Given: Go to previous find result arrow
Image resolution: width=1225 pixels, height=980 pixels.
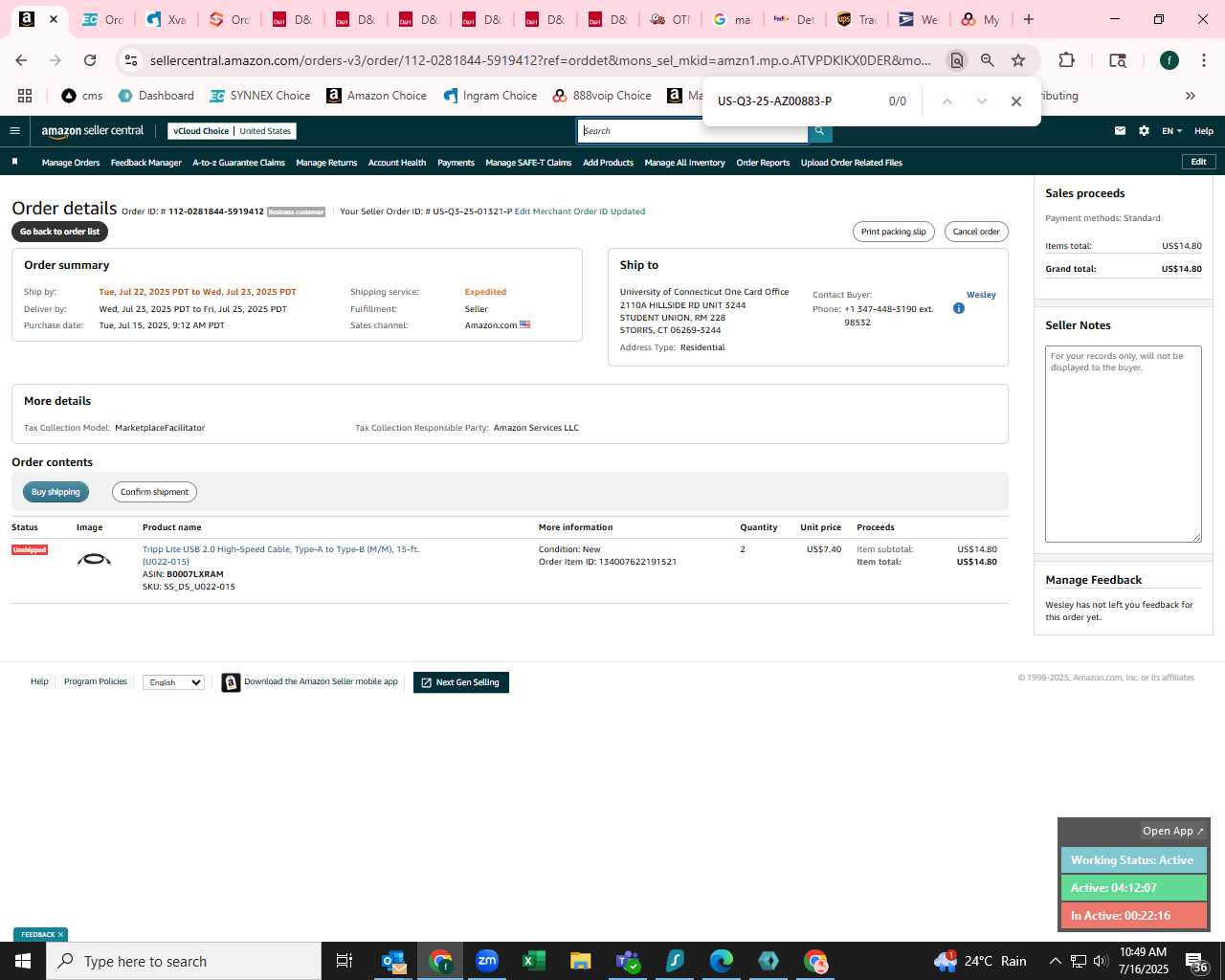Looking at the screenshot, I should click(947, 101).
